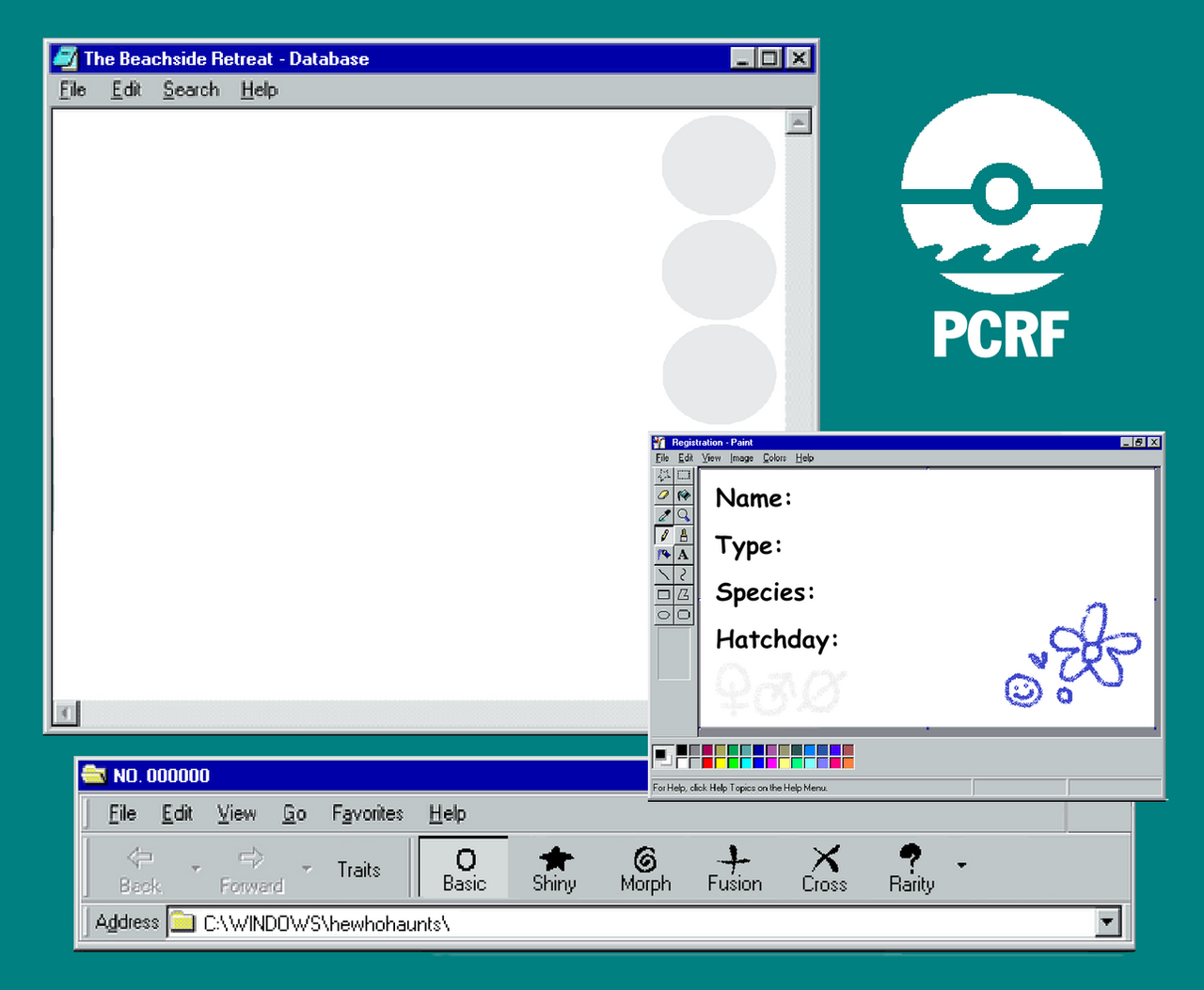This screenshot has height=990, width=1204.
Task: Click the NO. 000000 window folder icon
Action: point(94,775)
